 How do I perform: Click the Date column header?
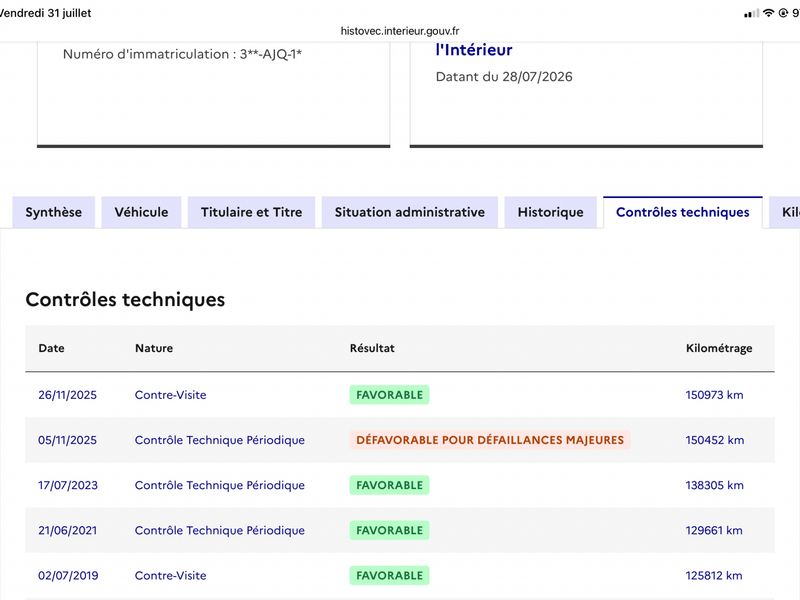tap(52, 348)
